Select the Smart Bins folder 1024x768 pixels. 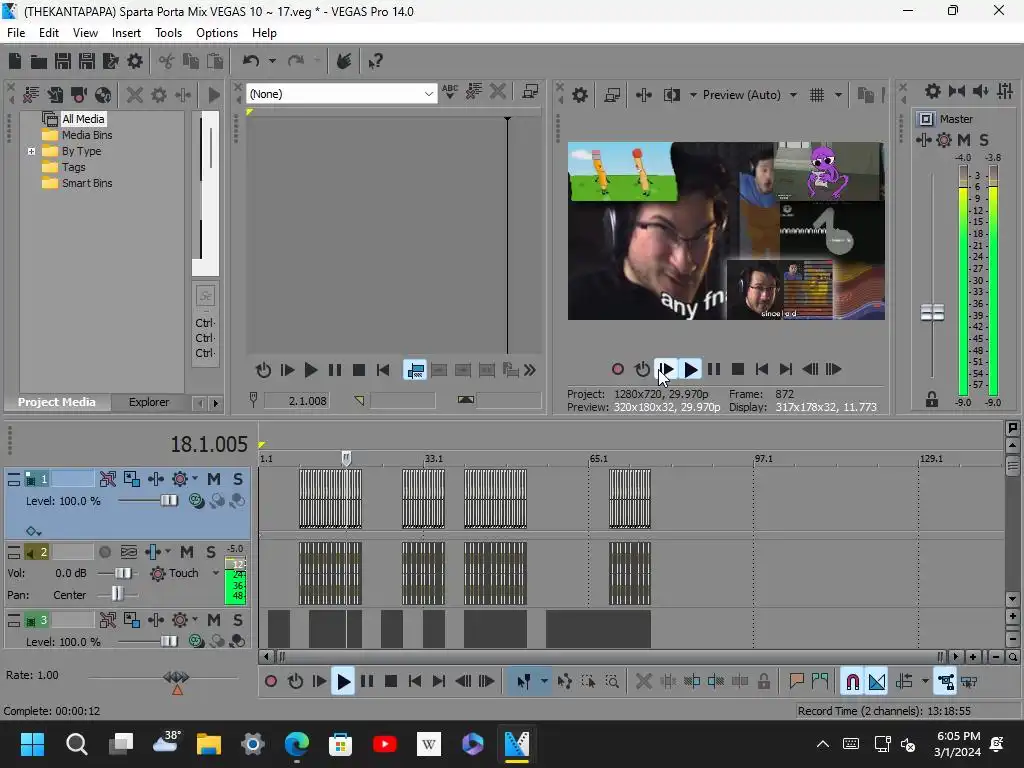pos(87,184)
